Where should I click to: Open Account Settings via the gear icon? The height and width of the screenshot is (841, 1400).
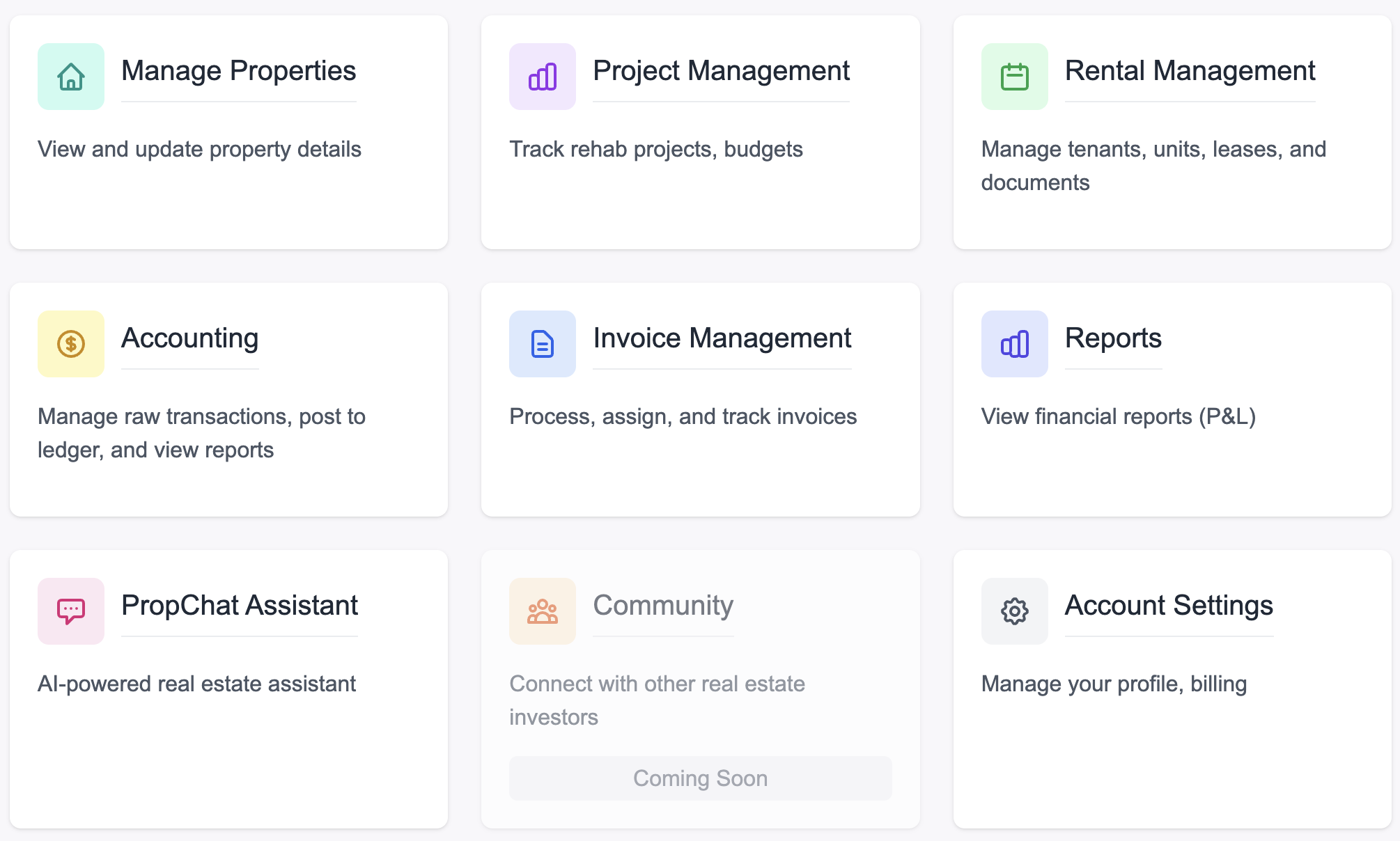tap(1014, 611)
